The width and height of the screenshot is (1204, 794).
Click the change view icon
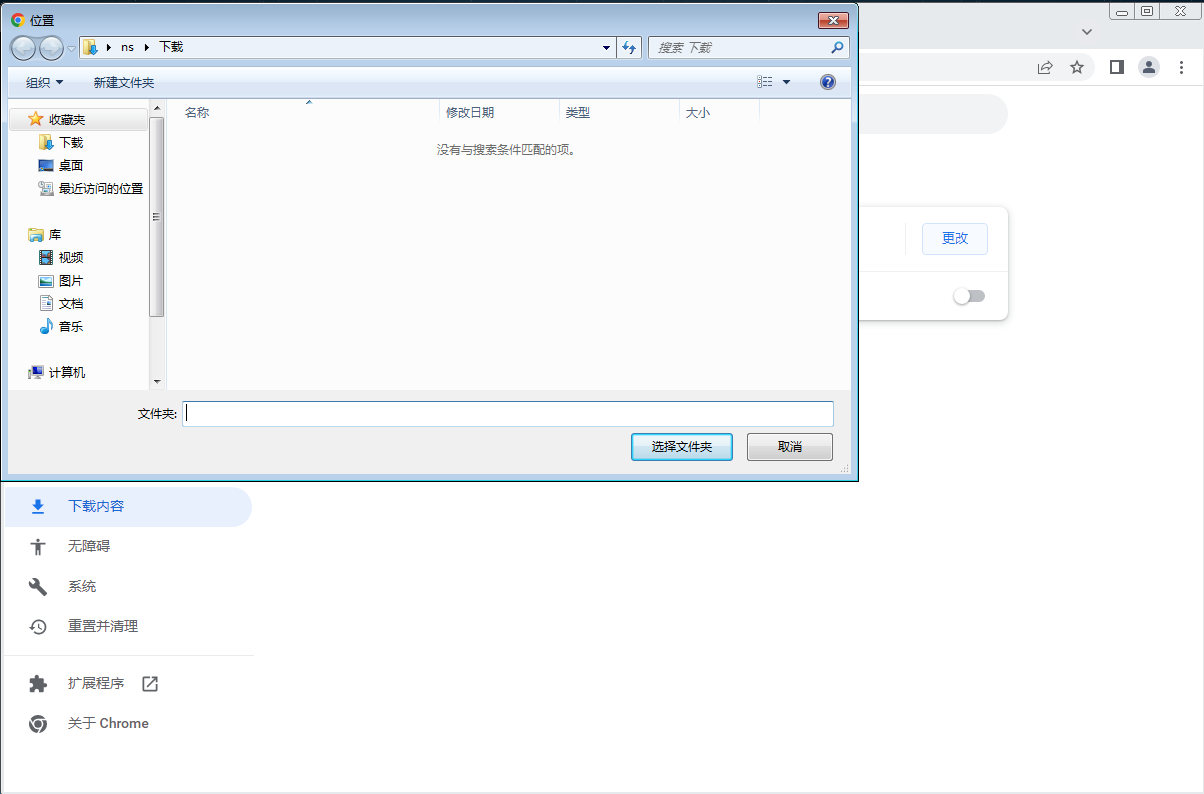click(x=765, y=82)
